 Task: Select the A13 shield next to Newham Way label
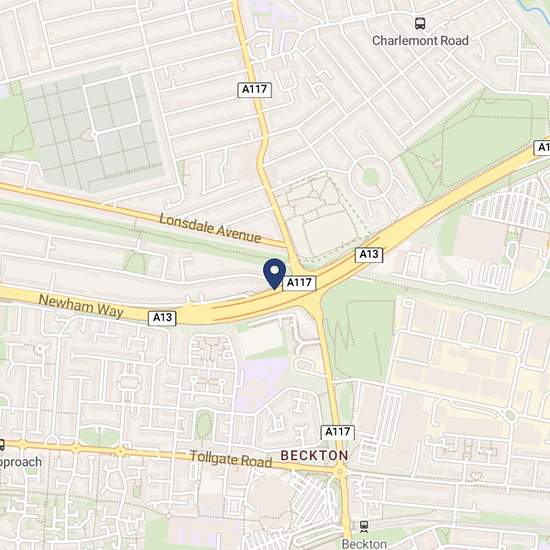click(x=162, y=317)
